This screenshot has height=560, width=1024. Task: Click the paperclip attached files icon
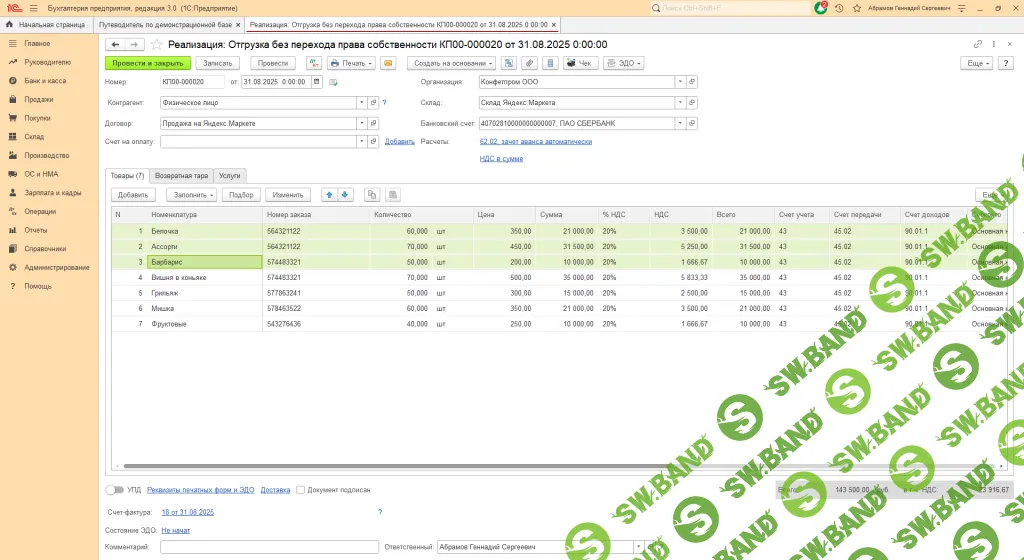[530, 63]
